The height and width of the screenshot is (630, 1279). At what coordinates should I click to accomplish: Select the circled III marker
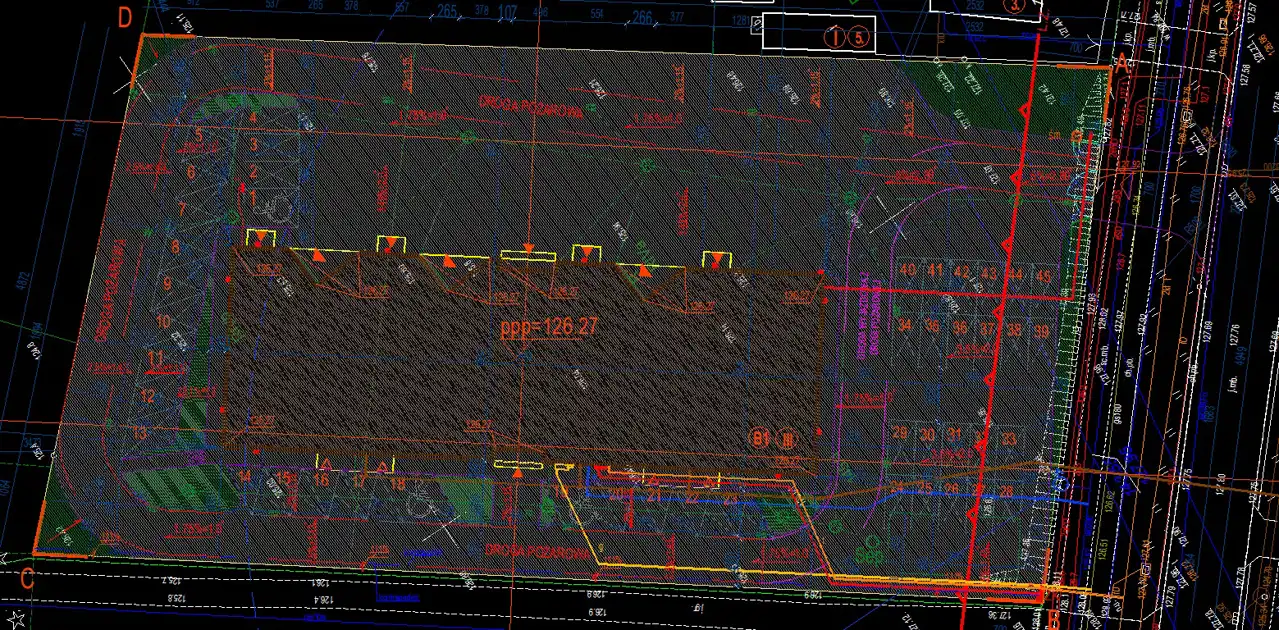[x=787, y=438]
